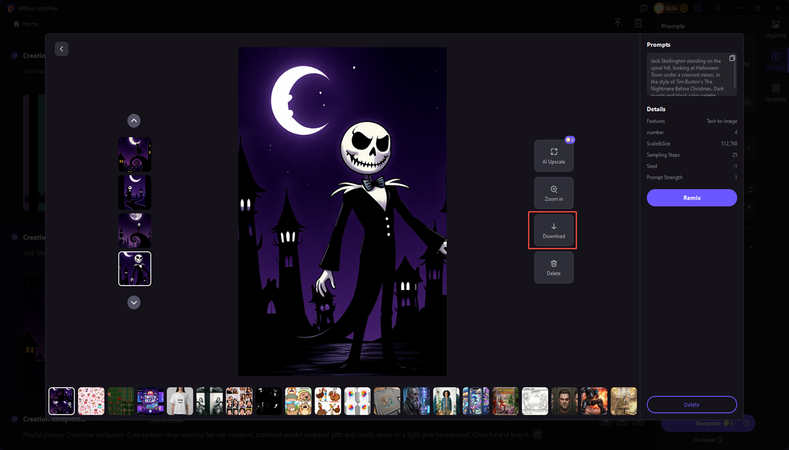Open the cartoon bears thumbnail
Viewport: 789px width, 450px height.
[298, 401]
